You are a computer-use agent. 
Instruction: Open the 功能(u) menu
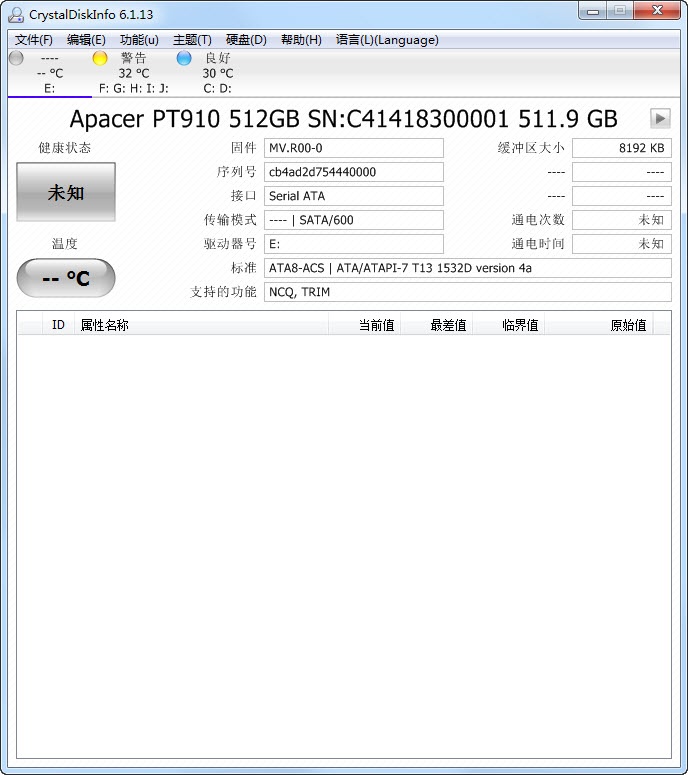(139, 40)
